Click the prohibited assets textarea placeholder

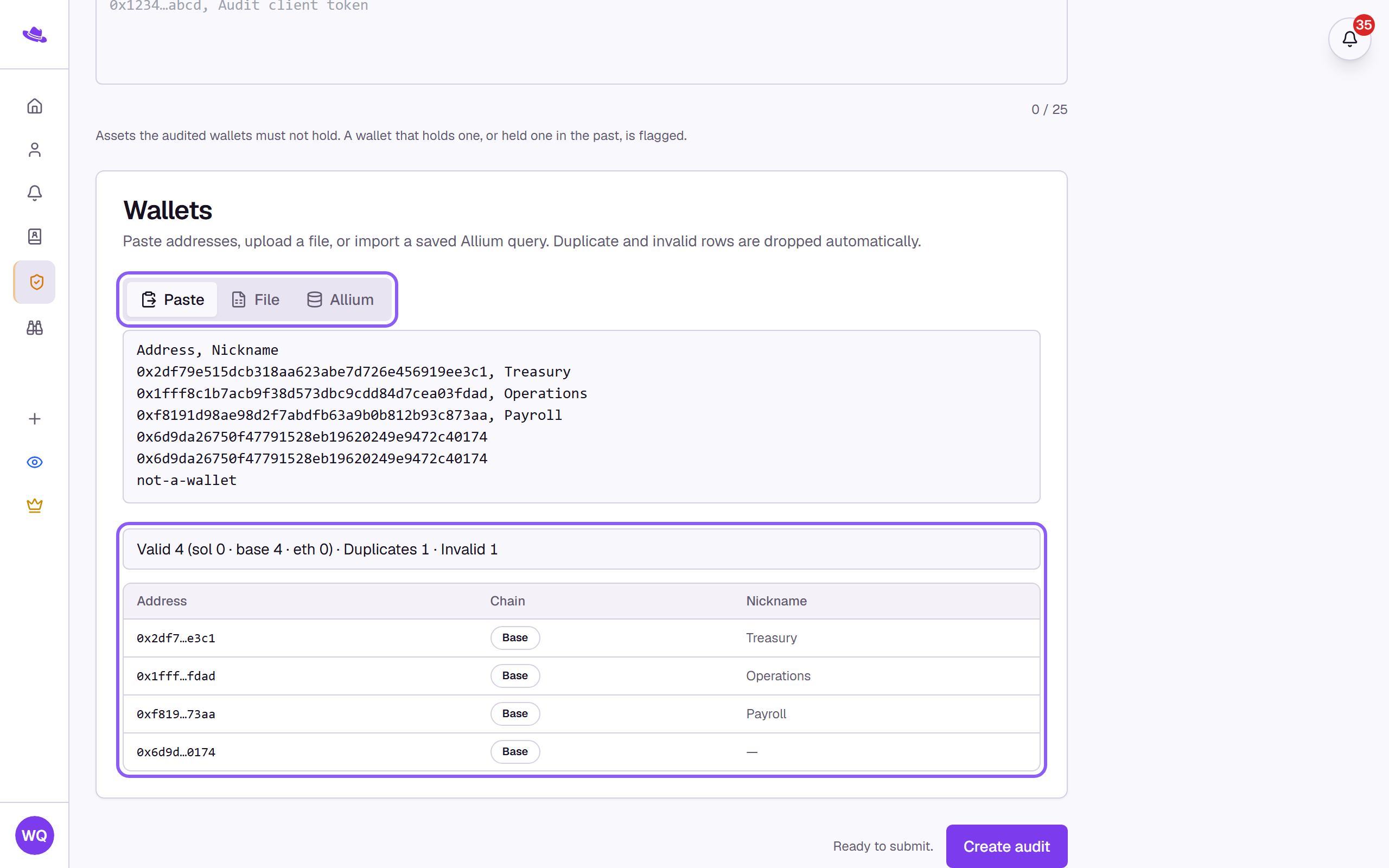tap(239, 6)
